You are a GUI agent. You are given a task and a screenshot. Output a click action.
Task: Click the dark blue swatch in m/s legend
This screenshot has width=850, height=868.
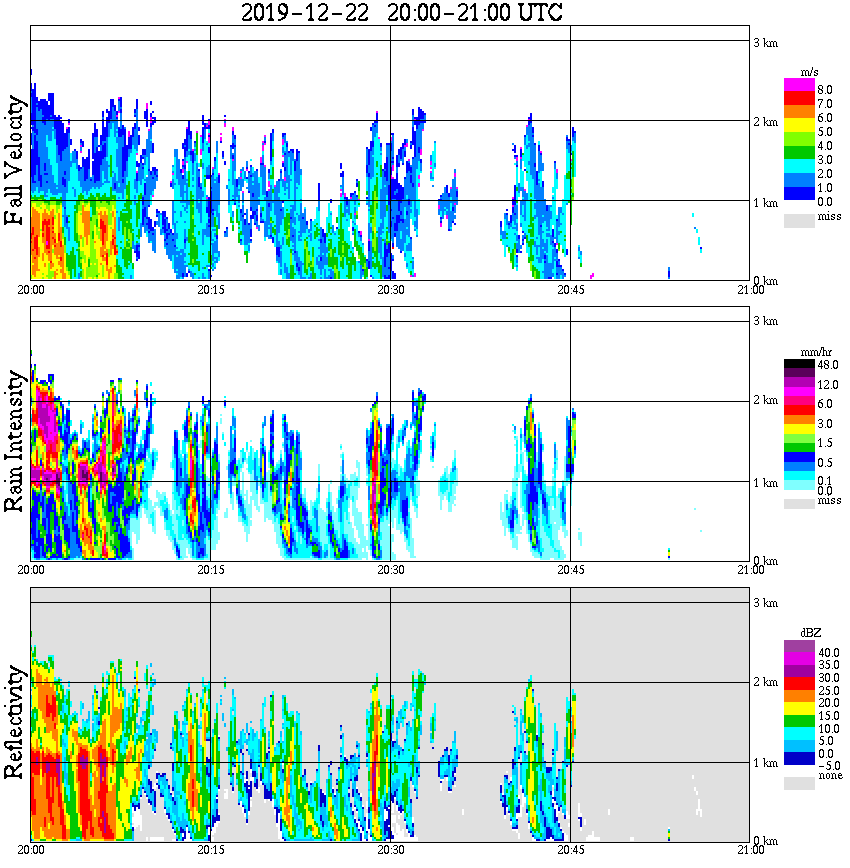pos(799,193)
